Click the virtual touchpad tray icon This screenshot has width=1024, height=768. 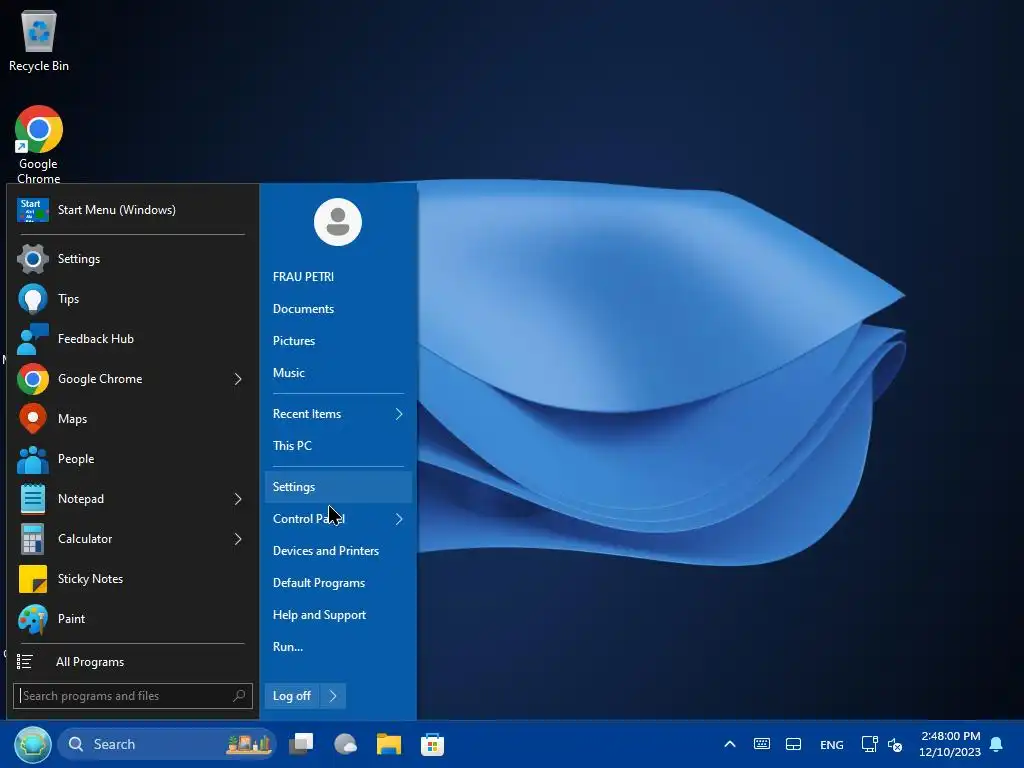(793, 744)
